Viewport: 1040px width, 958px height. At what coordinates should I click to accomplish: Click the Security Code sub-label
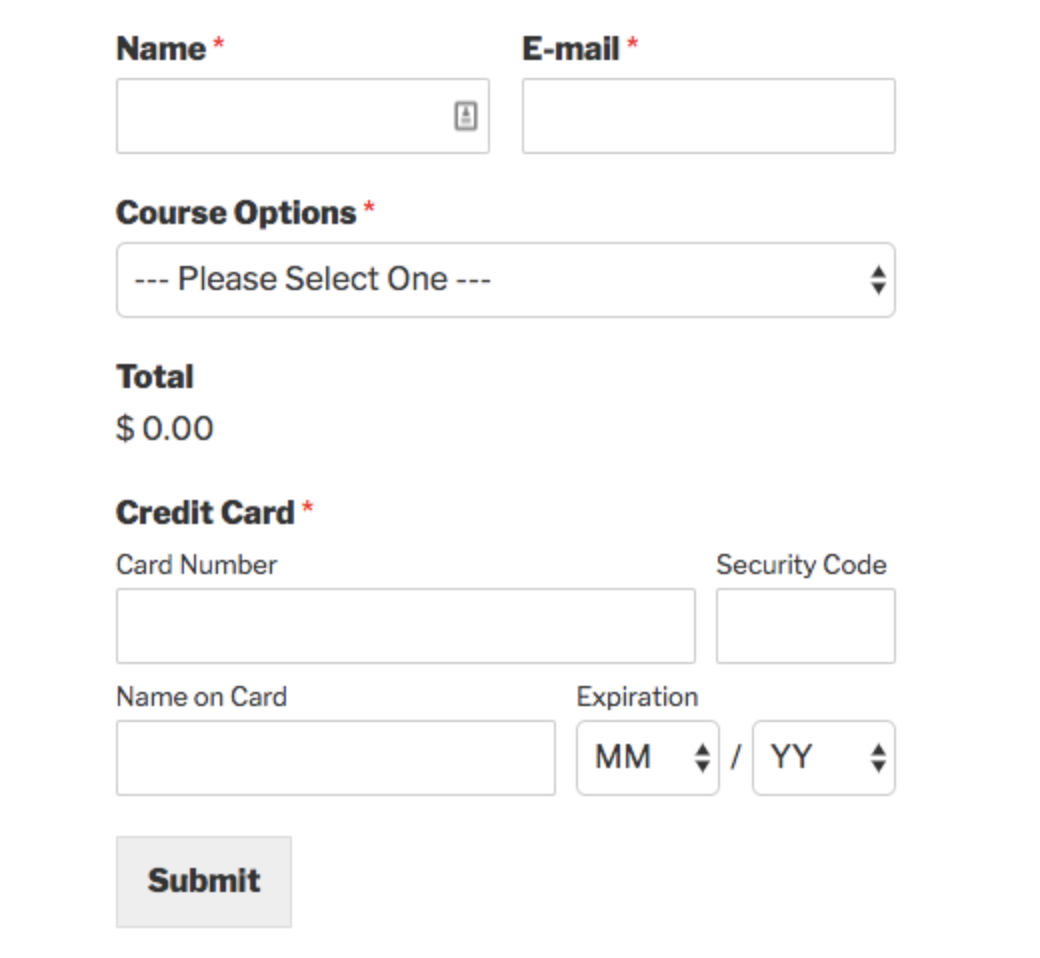tap(801, 565)
